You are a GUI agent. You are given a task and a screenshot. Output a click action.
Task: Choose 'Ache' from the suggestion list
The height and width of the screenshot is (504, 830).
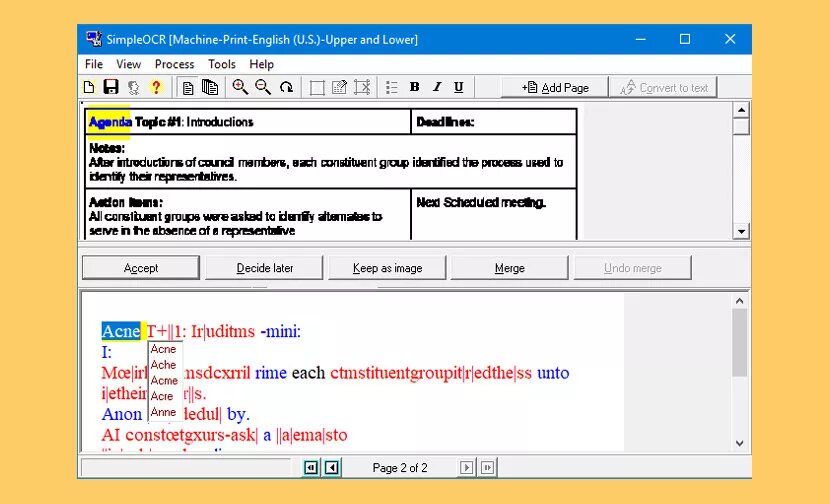pos(164,365)
